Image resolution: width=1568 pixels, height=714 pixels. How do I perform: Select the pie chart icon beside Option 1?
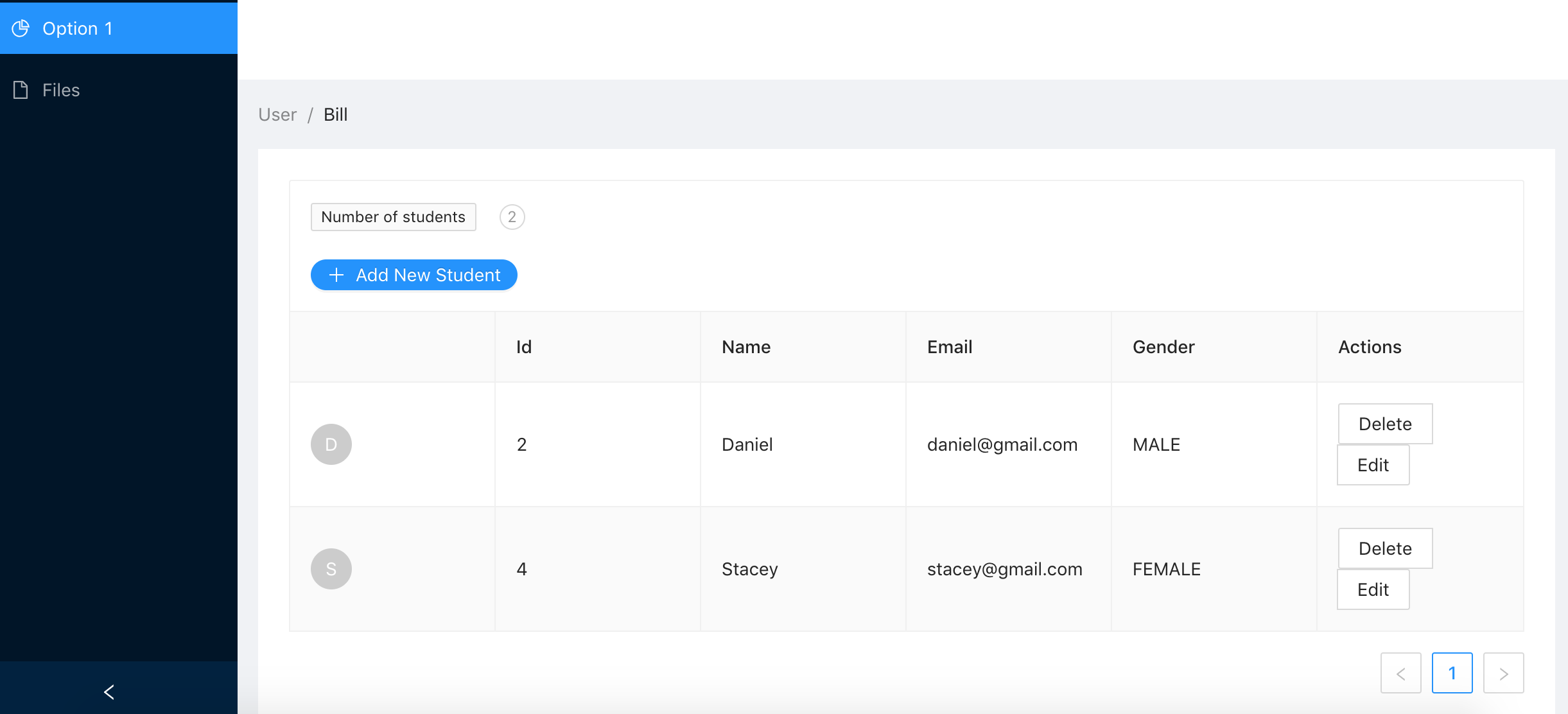tap(20, 28)
